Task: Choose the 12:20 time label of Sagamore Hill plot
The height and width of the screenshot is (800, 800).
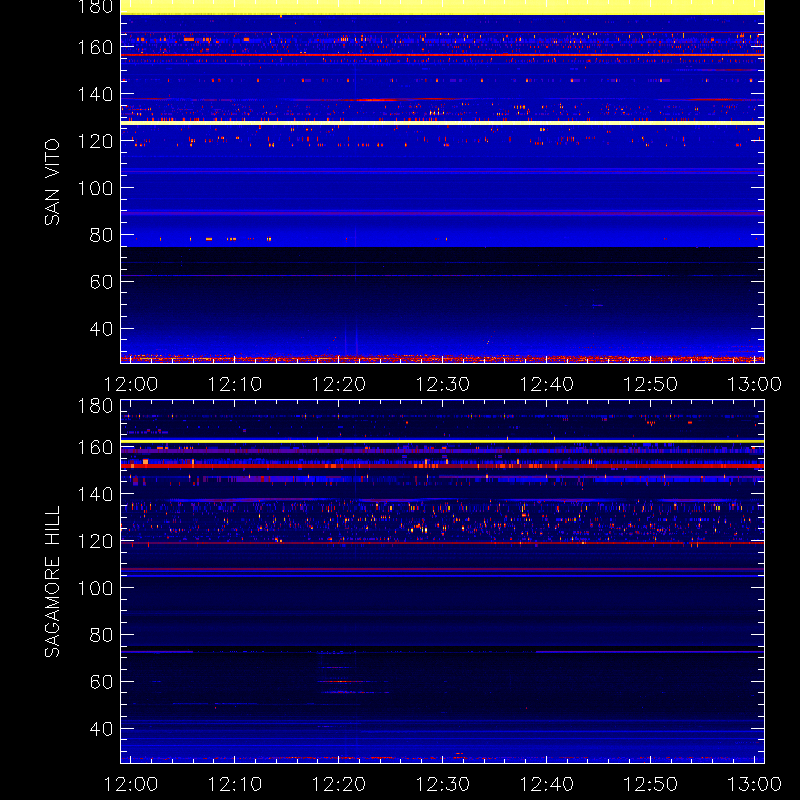Action: coord(339,784)
